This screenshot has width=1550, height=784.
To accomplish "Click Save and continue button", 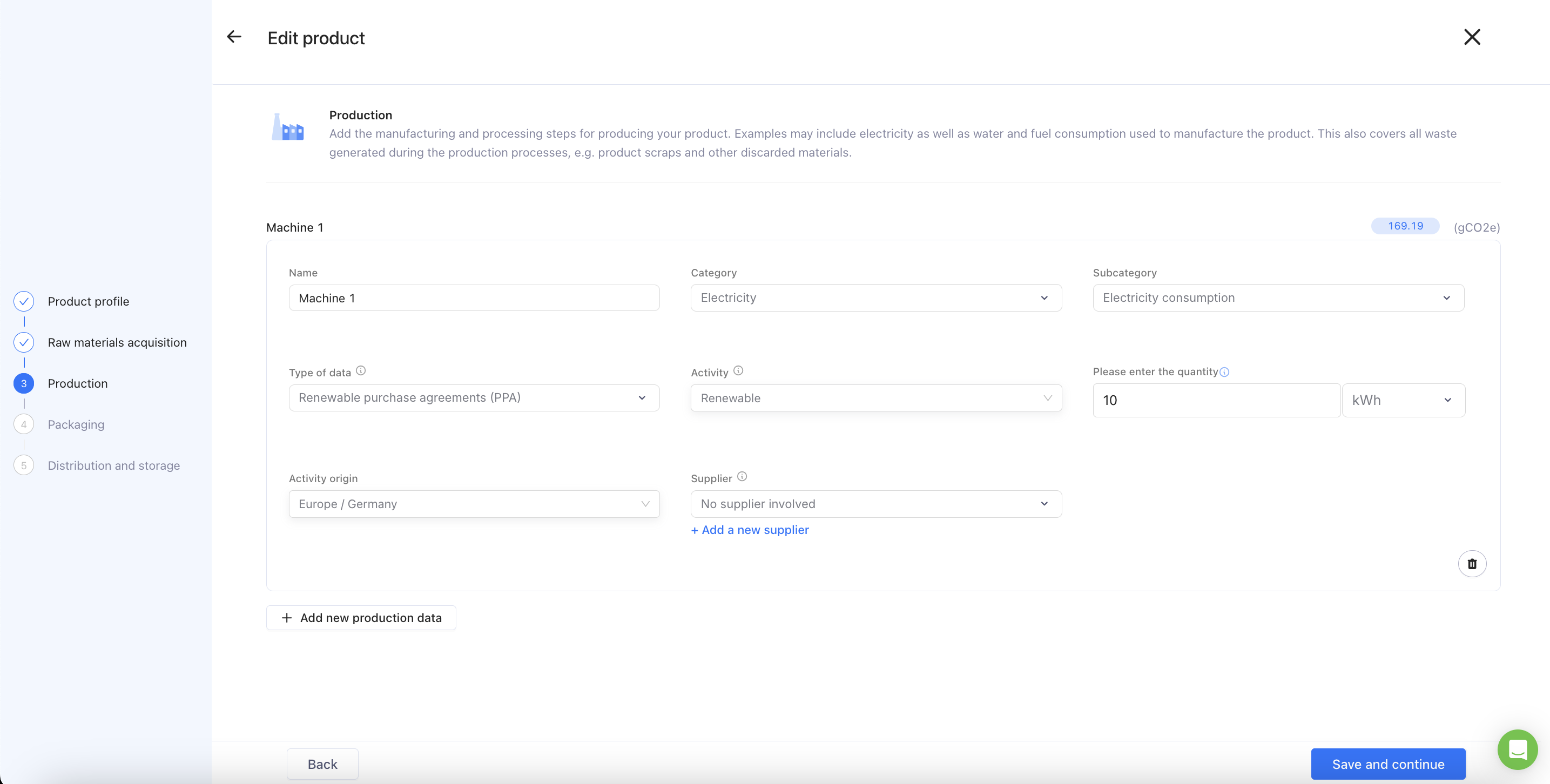I will click(x=1387, y=763).
